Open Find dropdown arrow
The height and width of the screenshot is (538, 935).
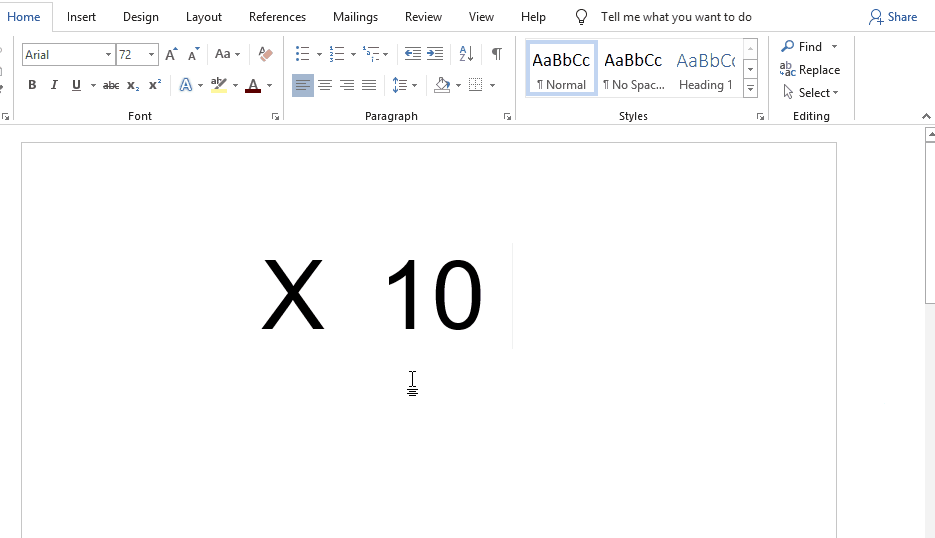pos(834,47)
